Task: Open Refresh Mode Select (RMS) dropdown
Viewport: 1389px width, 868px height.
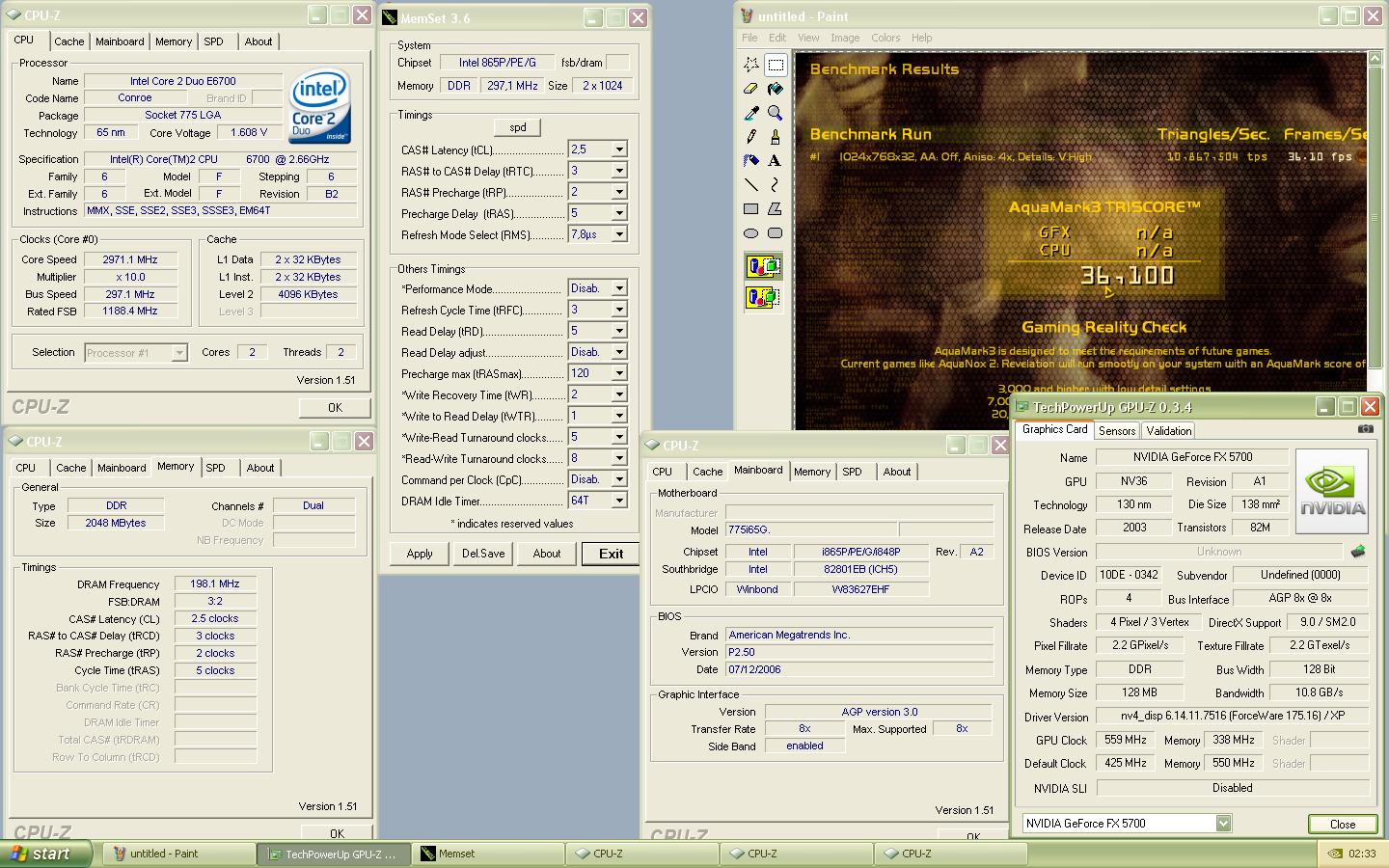Action: (x=619, y=234)
